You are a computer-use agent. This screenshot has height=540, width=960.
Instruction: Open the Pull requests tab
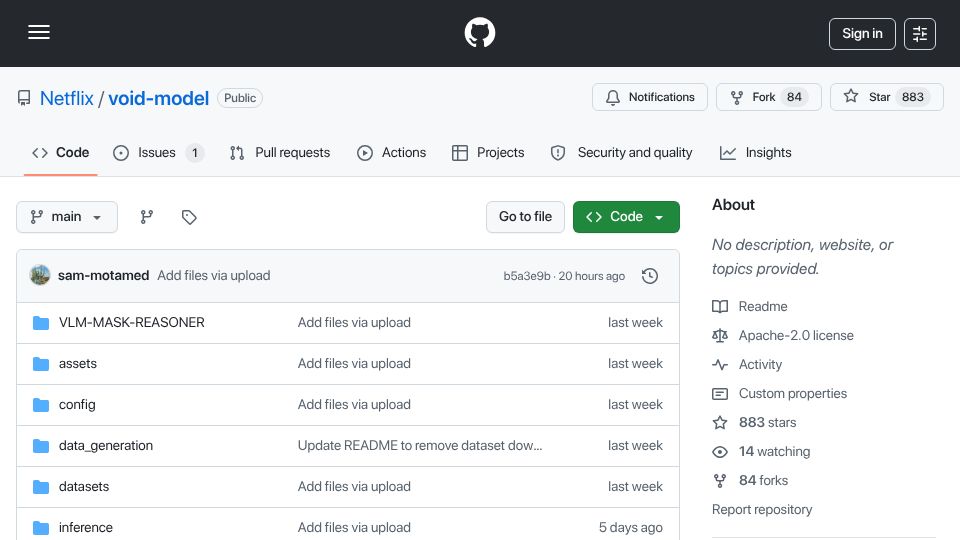click(x=280, y=152)
